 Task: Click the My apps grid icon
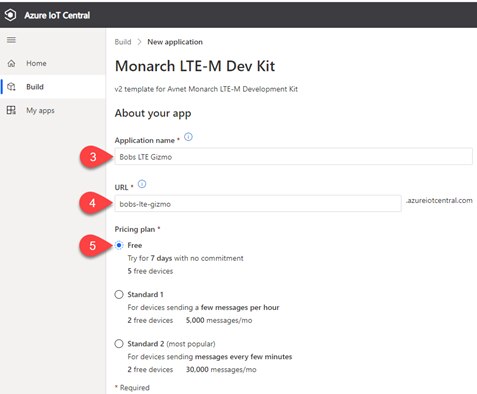pyautogui.click(x=11, y=110)
